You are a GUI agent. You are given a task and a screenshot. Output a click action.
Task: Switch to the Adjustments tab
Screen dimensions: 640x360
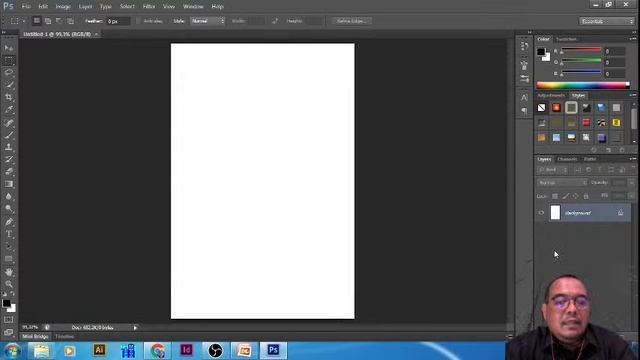coord(551,95)
